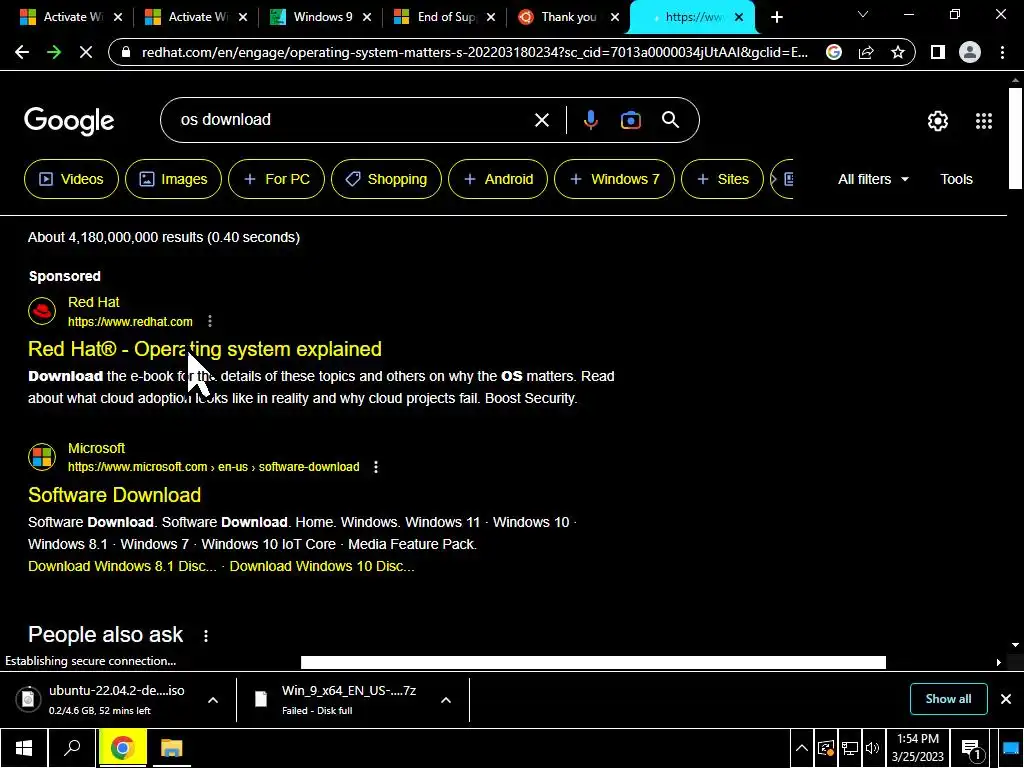1024x768 pixels.
Task: Open options for the Red Hat ad
Action: coord(210,321)
